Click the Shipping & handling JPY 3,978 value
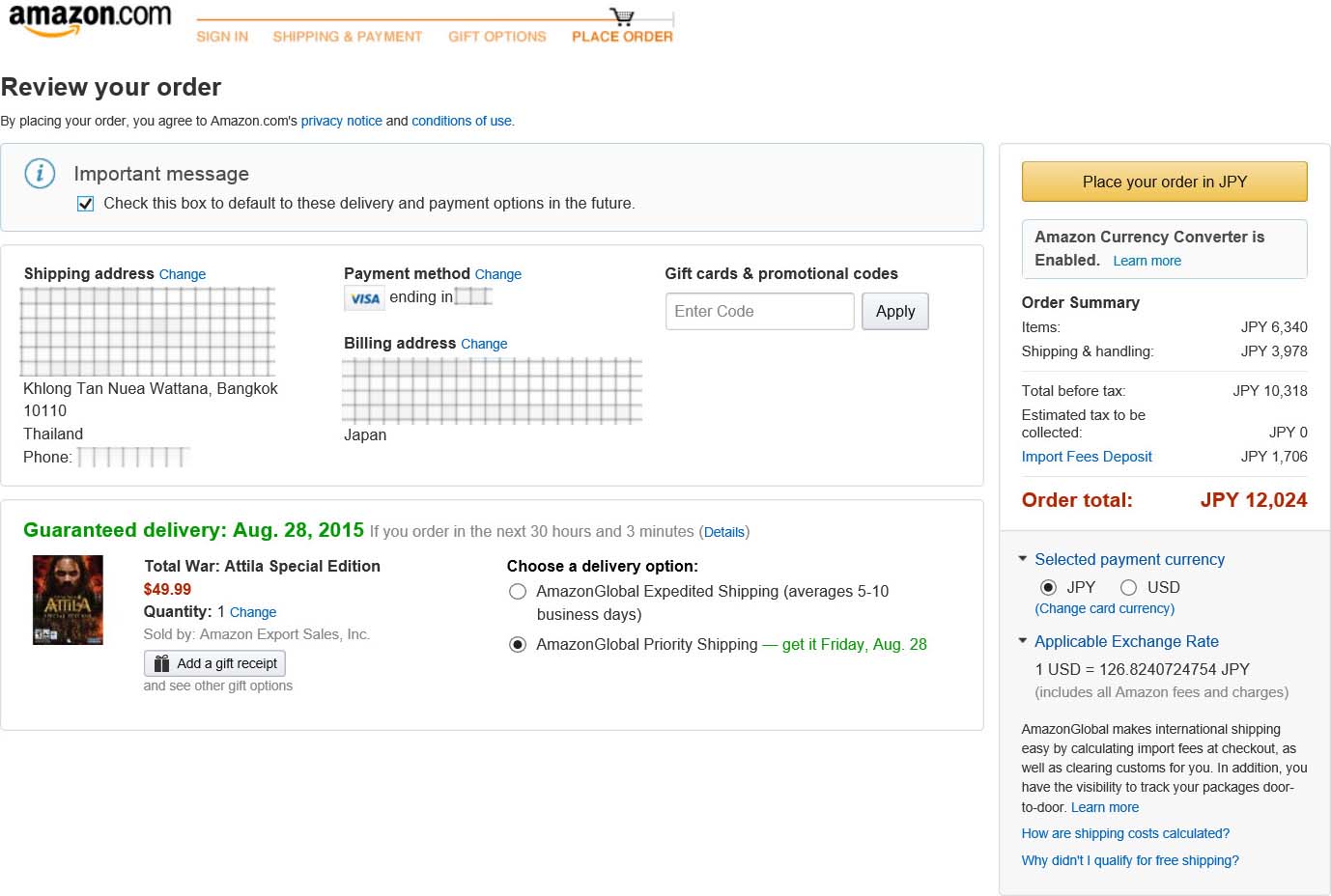This screenshot has width=1331, height=896. [x=1274, y=351]
